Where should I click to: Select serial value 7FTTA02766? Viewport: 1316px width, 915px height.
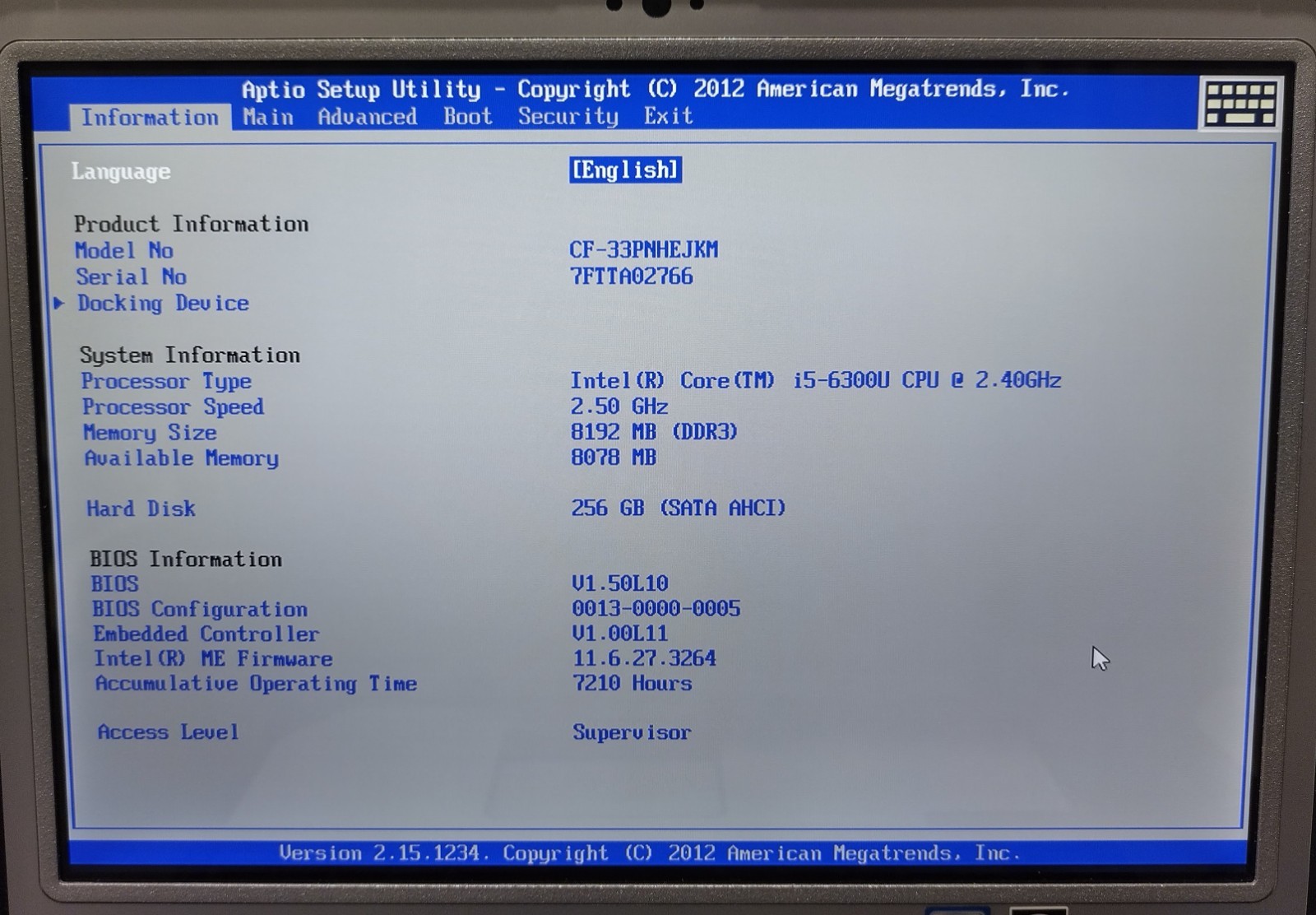click(632, 276)
